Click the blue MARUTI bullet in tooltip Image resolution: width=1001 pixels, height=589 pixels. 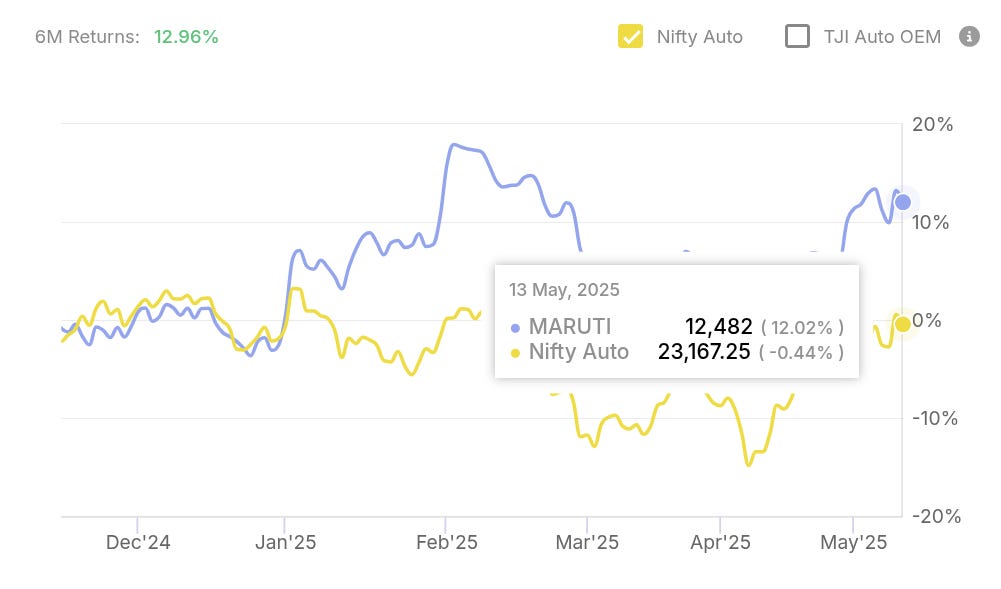coord(515,327)
